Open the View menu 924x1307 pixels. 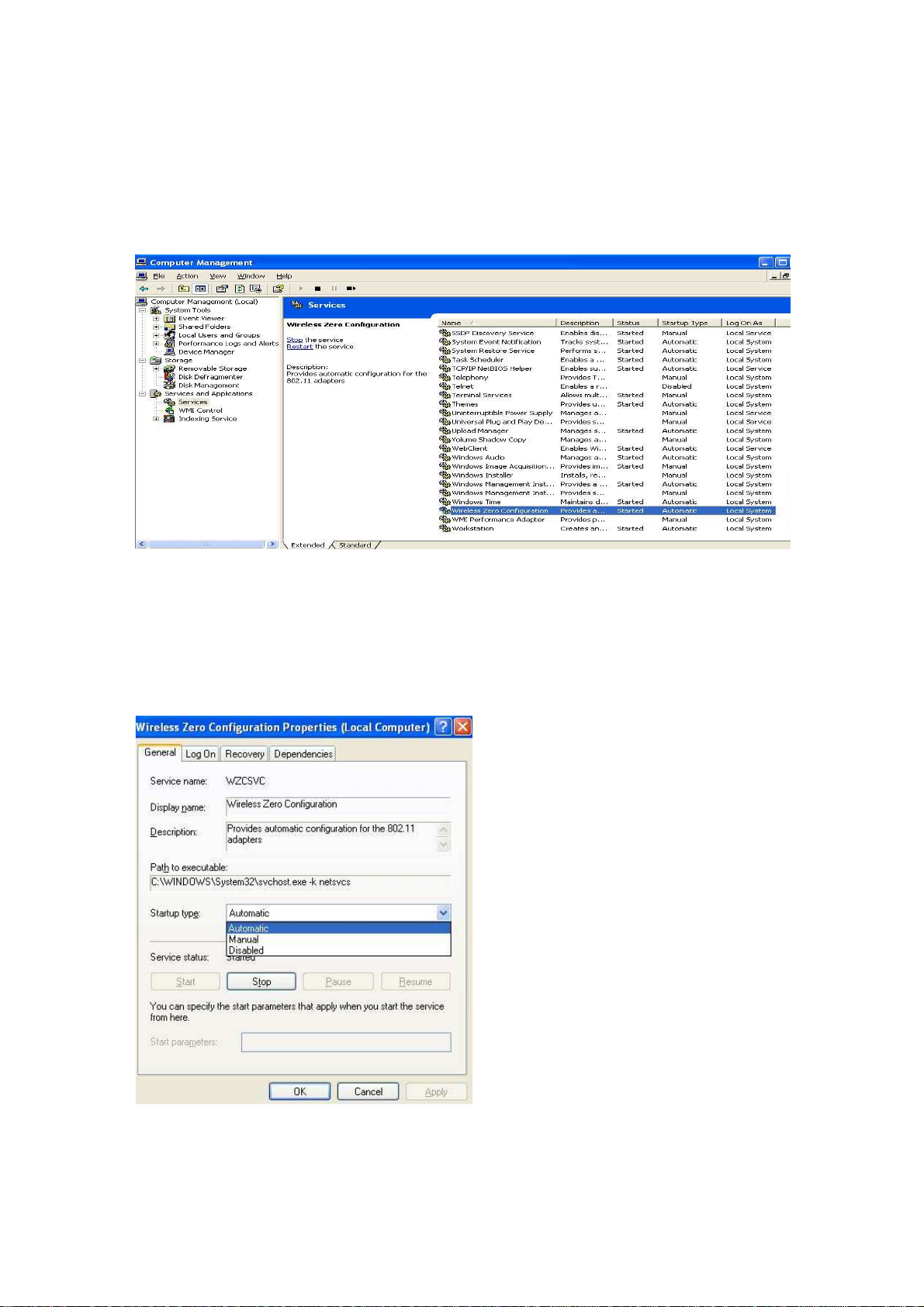[x=218, y=276]
